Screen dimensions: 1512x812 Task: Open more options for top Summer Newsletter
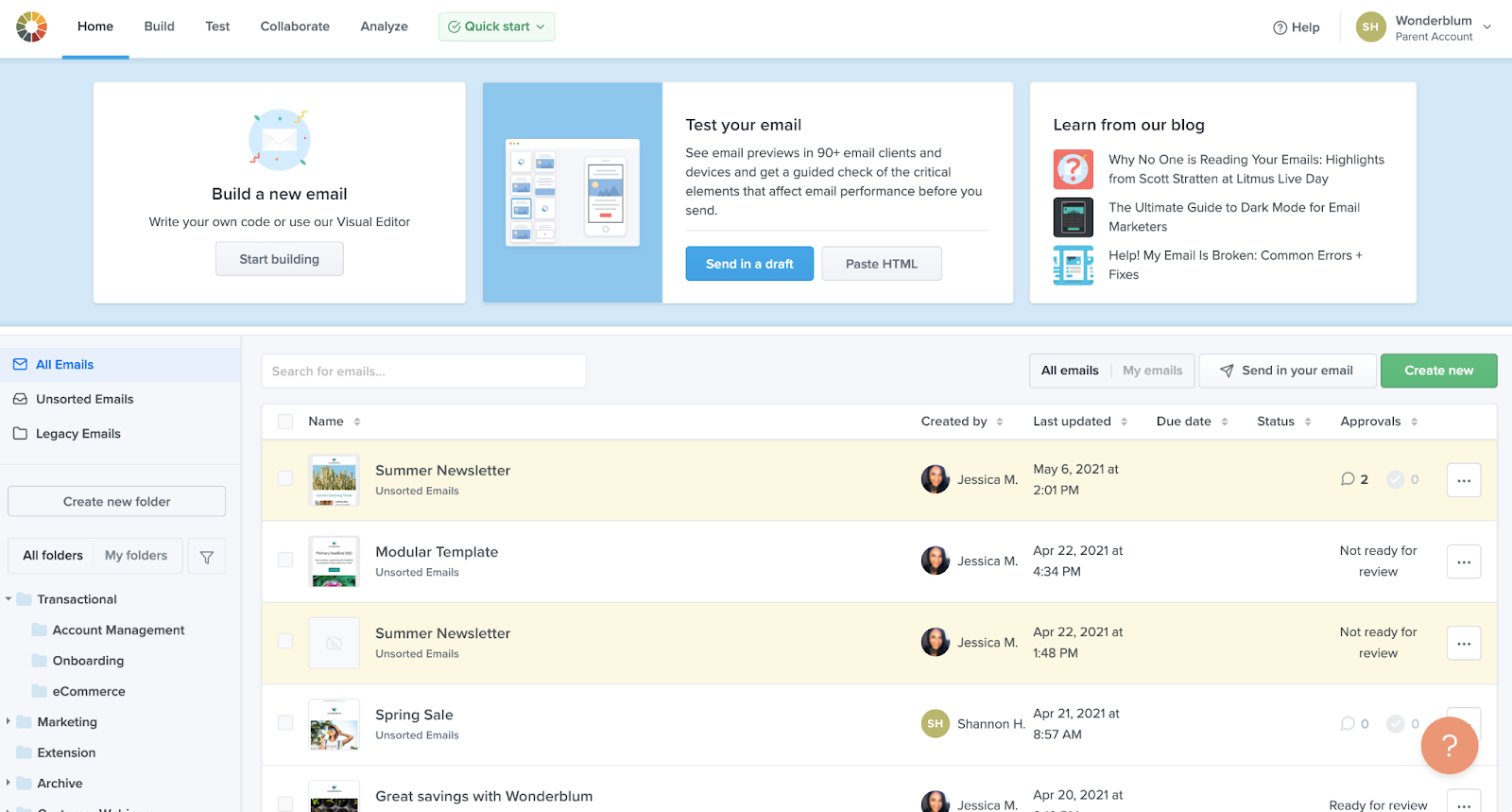point(1464,480)
